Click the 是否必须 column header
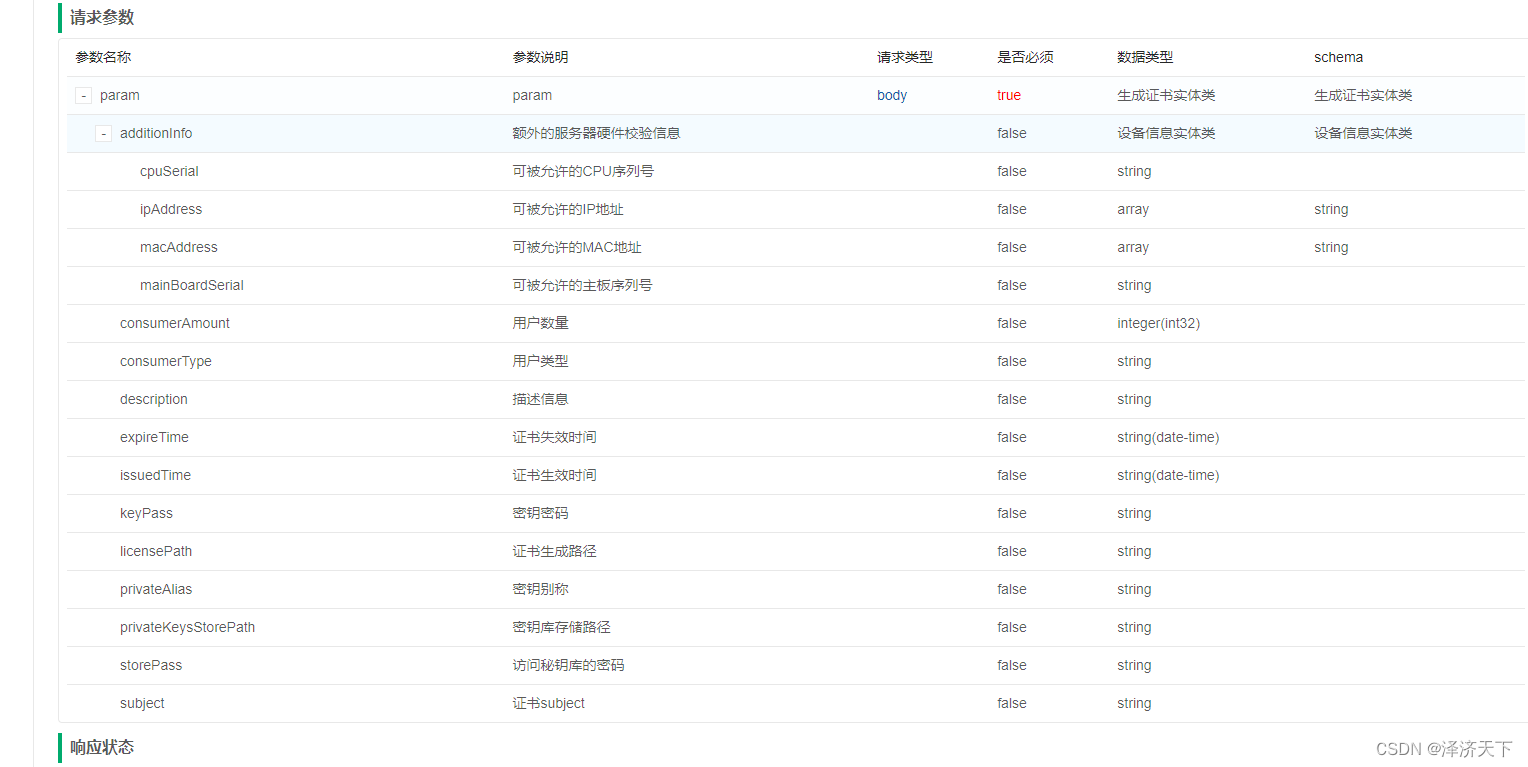 (x=1025, y=58)
